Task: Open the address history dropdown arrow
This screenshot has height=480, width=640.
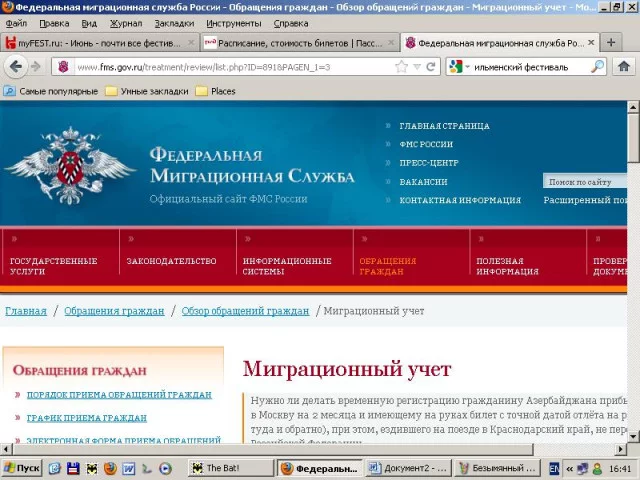Action: tap(417, 67)
